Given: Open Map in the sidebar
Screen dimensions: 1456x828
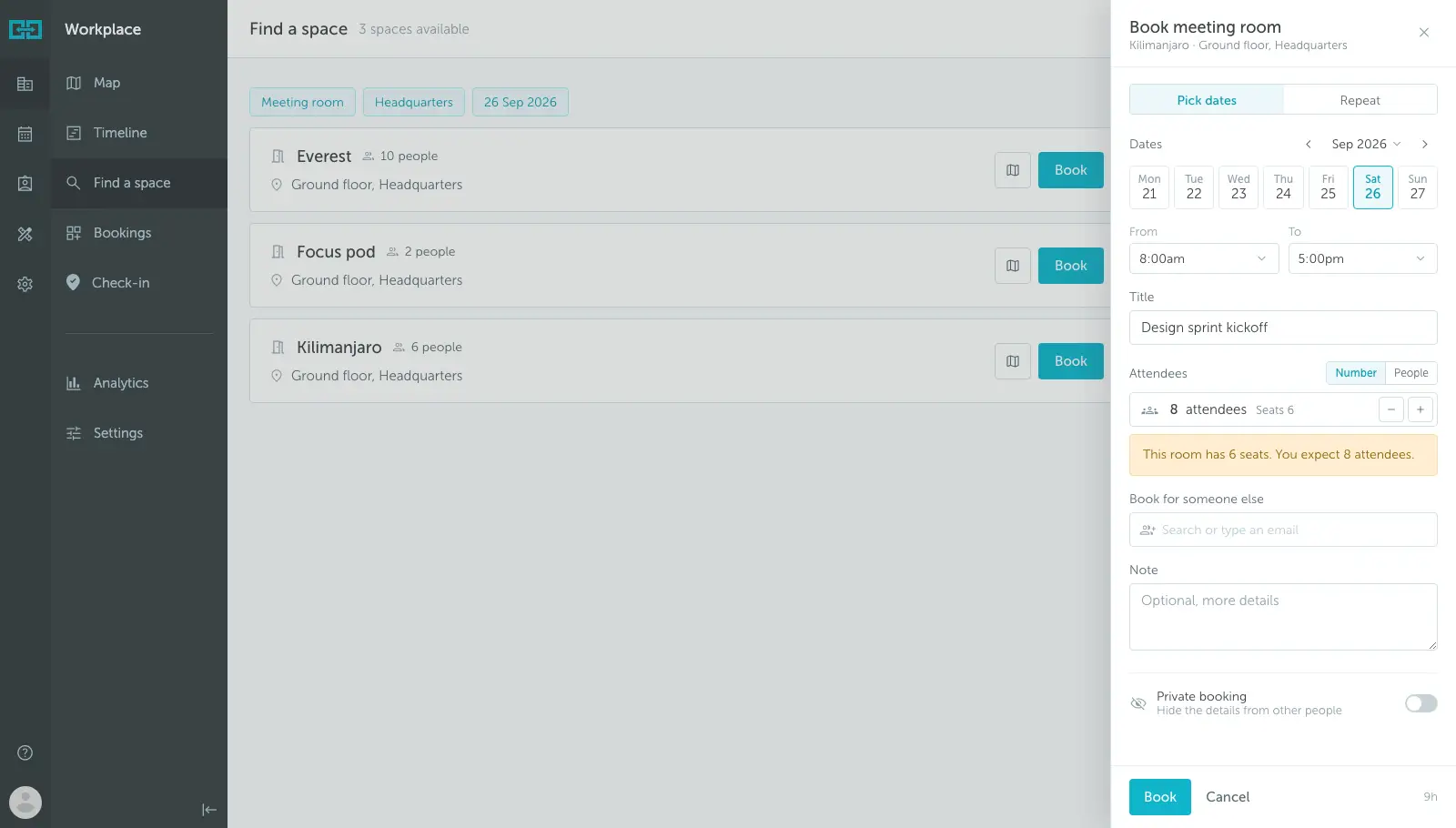Looking at the screenshot, I should [x=139, y=83].
